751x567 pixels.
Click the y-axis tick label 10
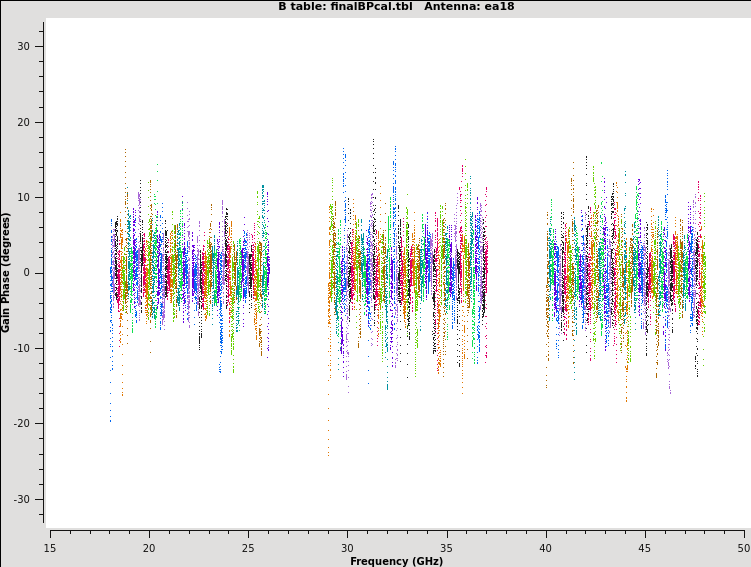pyautogui.click(x=24, y=198)
